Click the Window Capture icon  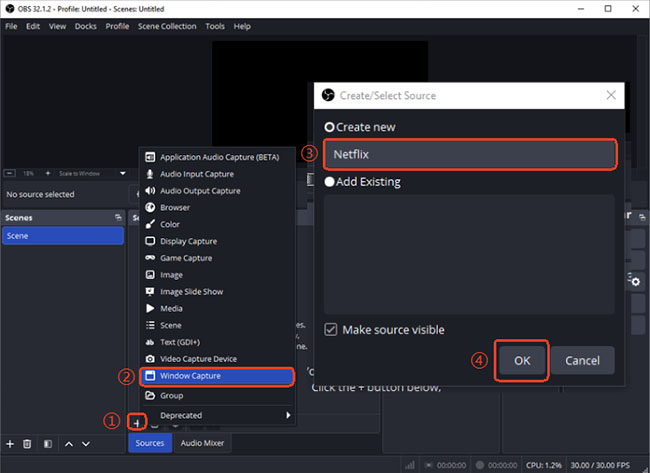coord(150,376)
